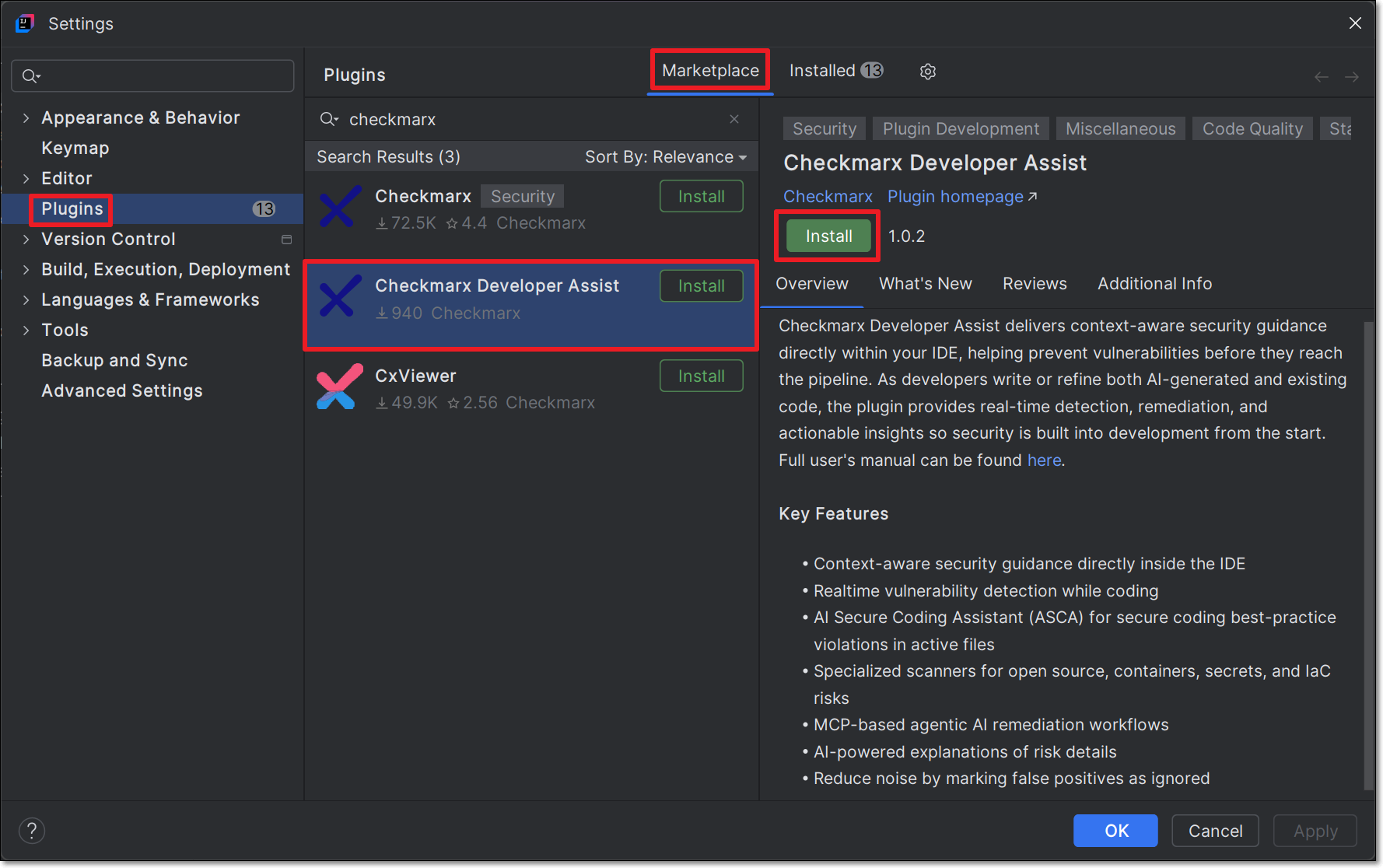1383x868 pixels.
Task: Click the settings search magnifier icon
Action: [x=31, y=75]
